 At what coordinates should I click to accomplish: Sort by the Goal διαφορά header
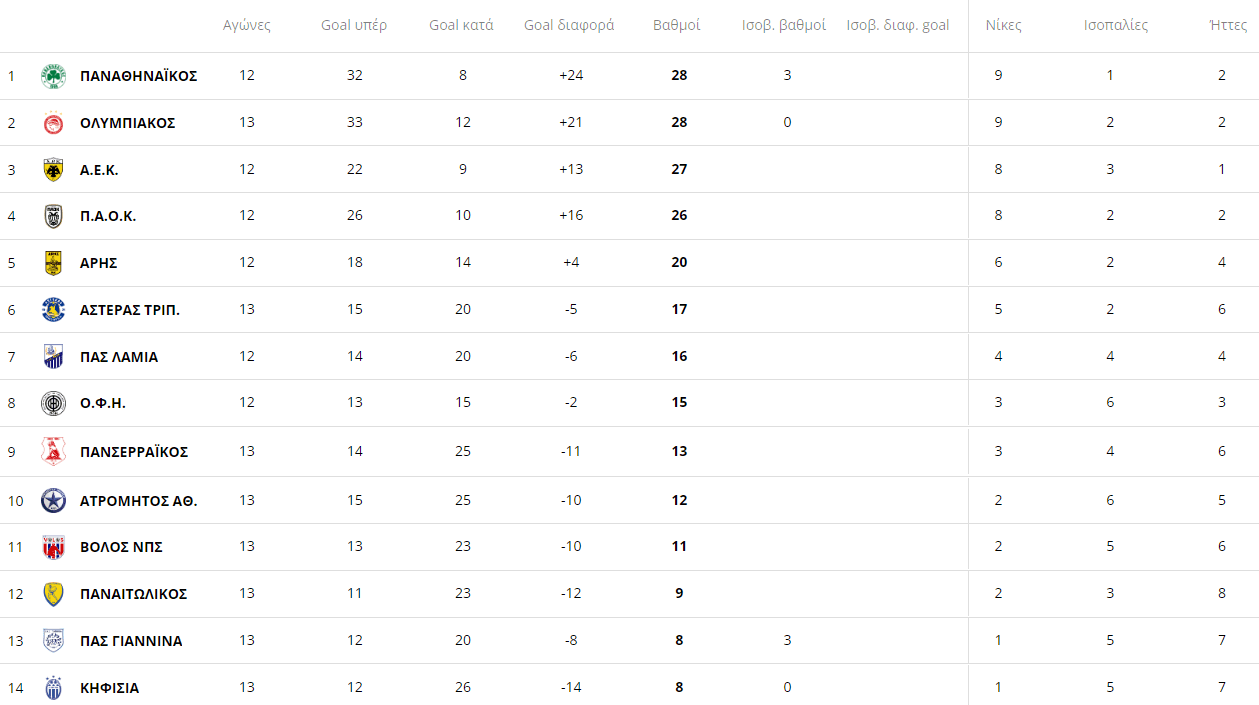click(569, 25)
